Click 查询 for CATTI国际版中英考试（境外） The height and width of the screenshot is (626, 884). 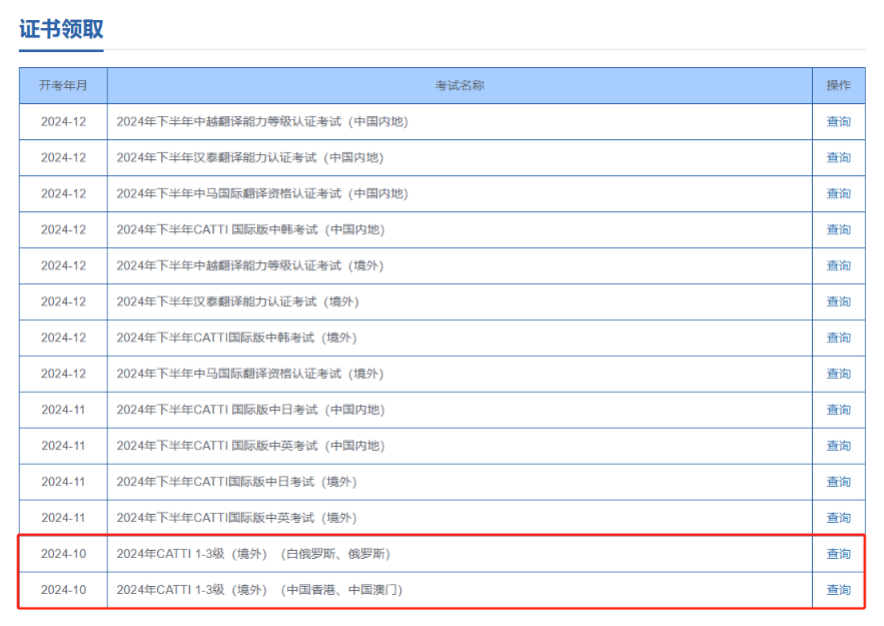(x=838, y=518)
